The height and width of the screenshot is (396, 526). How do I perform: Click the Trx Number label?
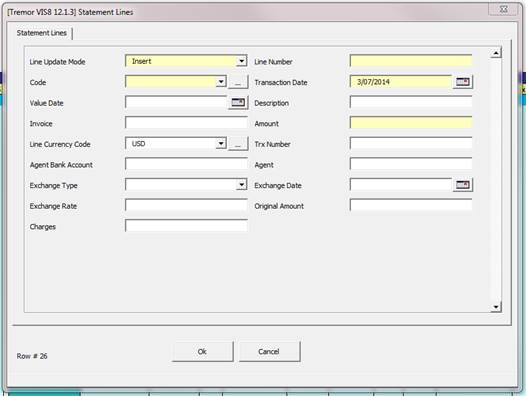272,144
